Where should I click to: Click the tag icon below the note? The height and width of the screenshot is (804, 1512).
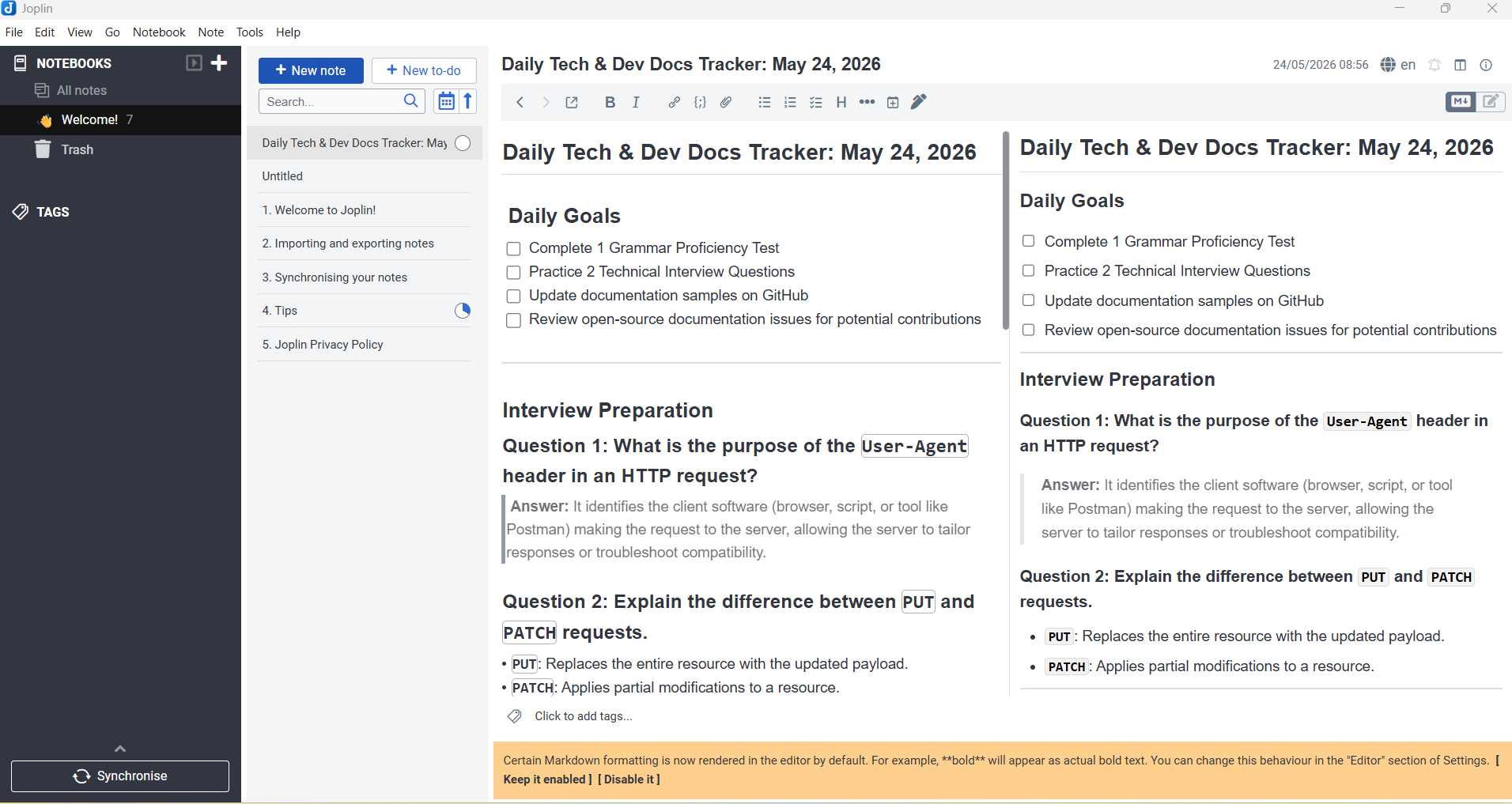[x=515, y=716]
